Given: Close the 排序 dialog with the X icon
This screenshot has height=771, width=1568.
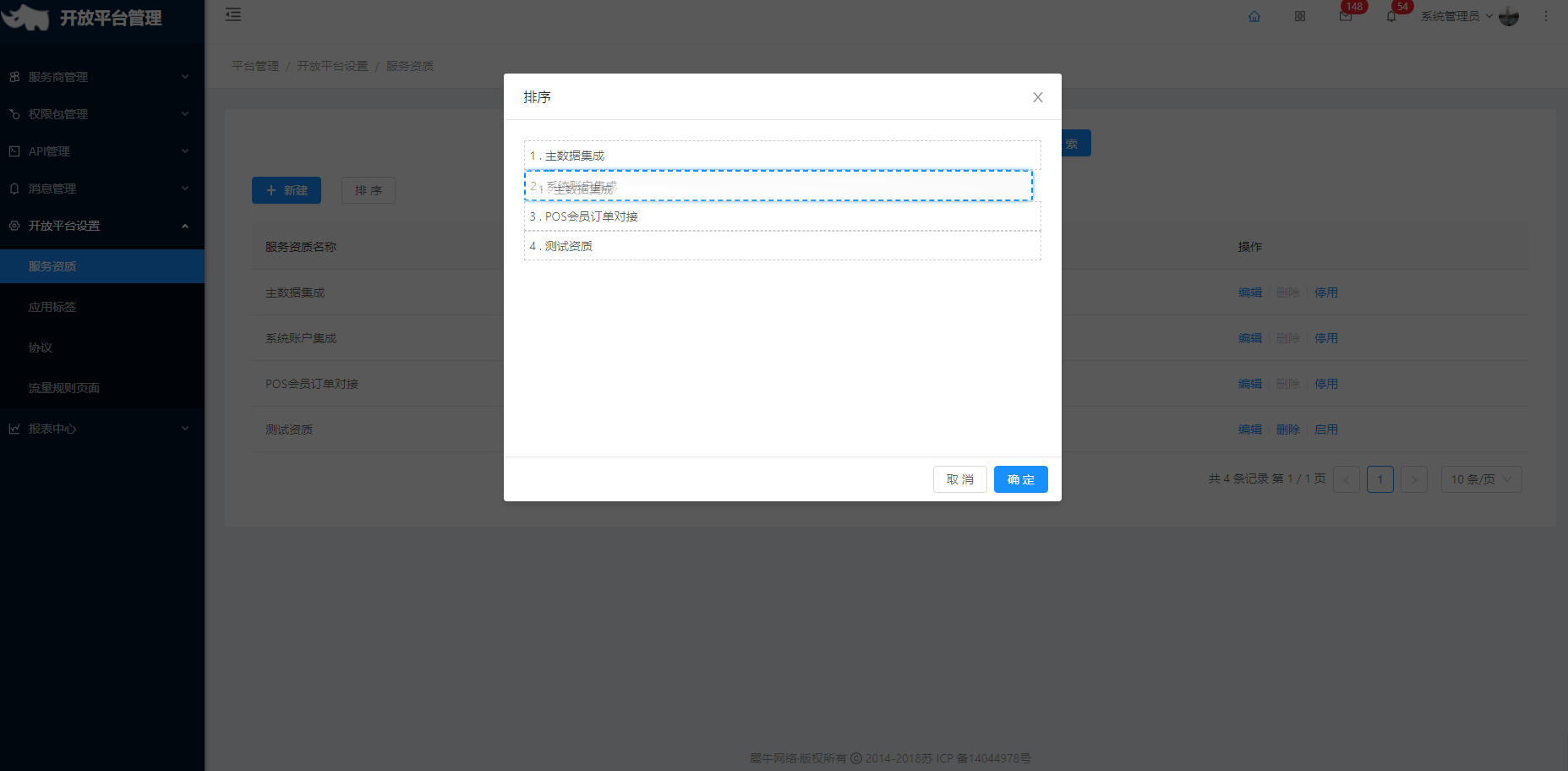Looking at the screenshot, I should click(1038, 97).
